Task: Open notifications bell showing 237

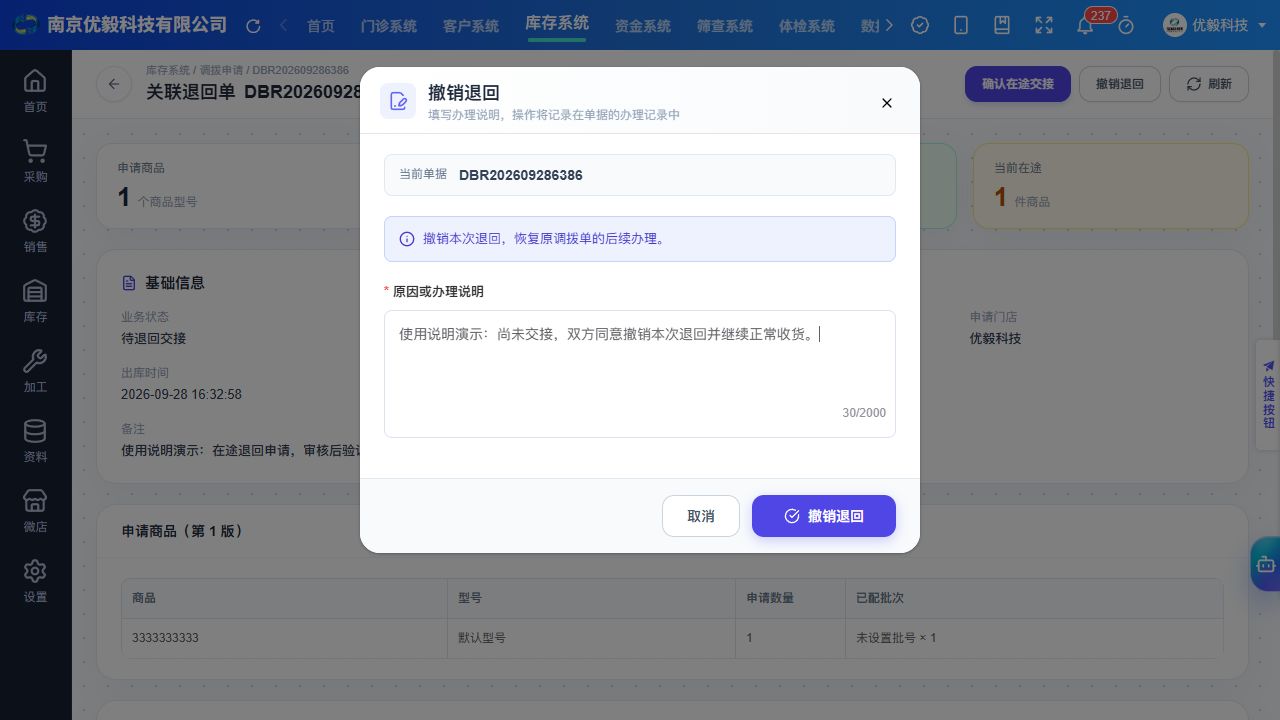Action: pos(1085,25)
